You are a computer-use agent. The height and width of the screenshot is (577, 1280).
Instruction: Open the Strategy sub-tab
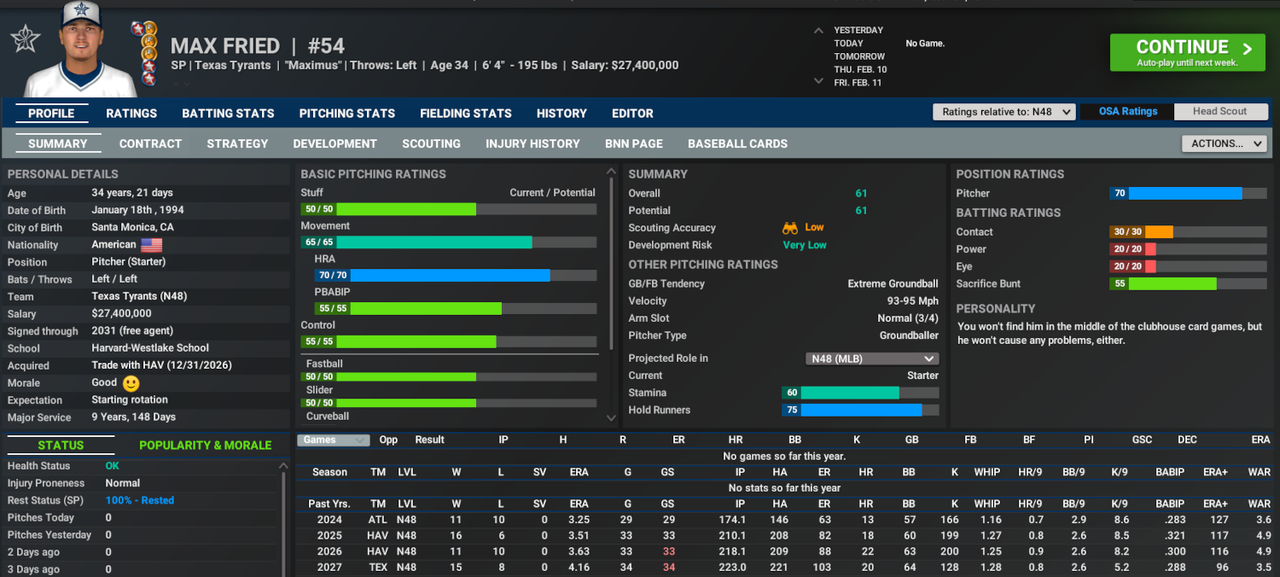(238, 143)
